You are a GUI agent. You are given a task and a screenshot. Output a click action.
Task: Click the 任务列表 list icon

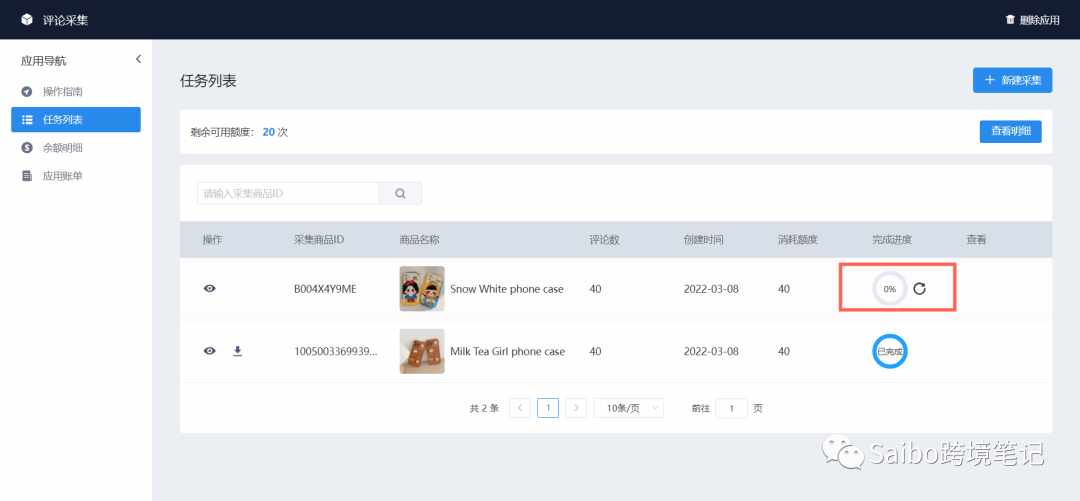27,119
